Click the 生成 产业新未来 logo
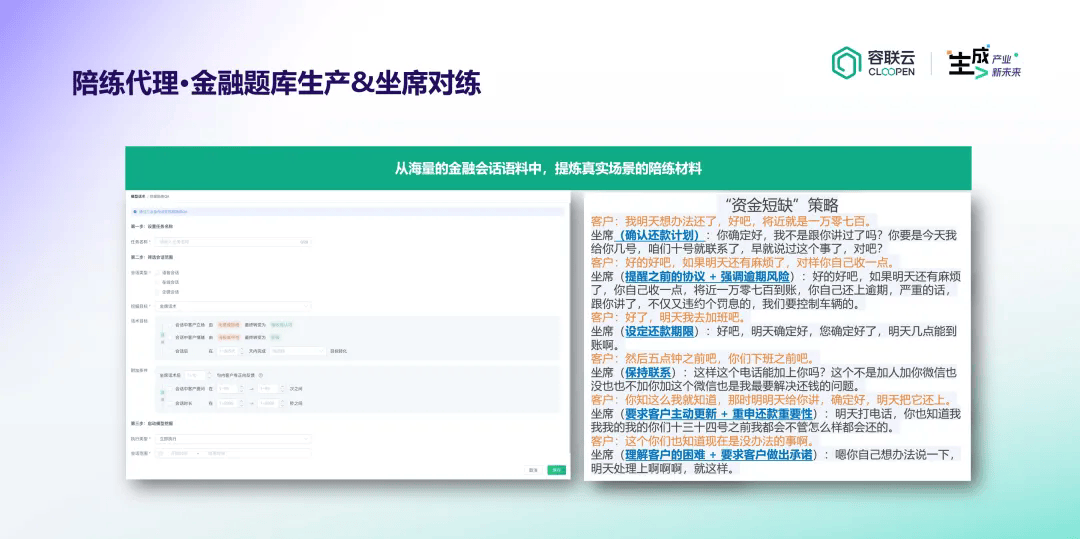 tap(982, 63)
